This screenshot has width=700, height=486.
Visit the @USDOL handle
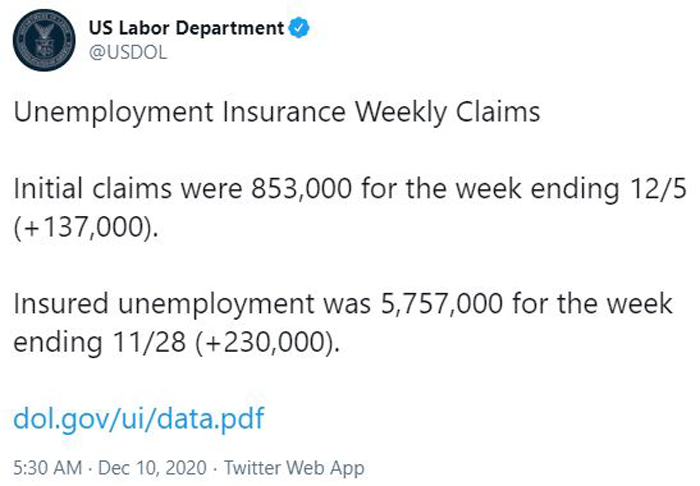click(128, 53)
